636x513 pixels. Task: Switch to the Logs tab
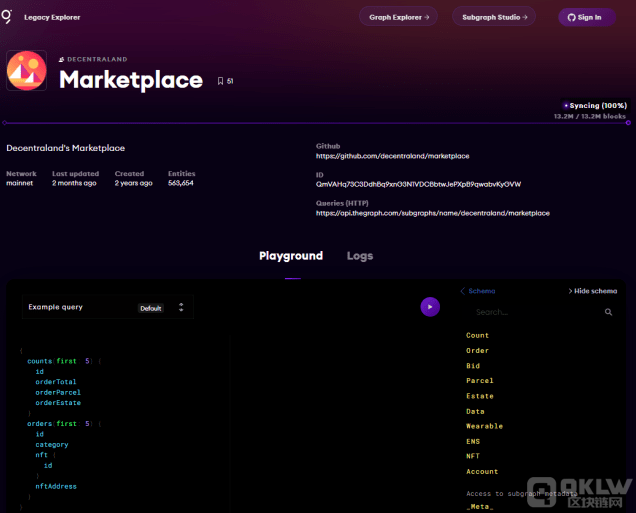tap(360, 256)
